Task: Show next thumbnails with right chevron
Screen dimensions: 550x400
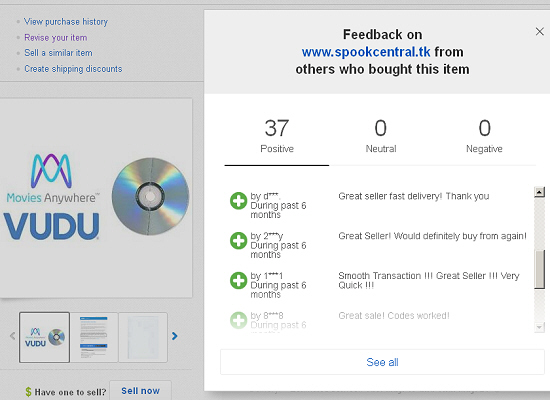Action: pyautogui.click(x=174, y=336)
